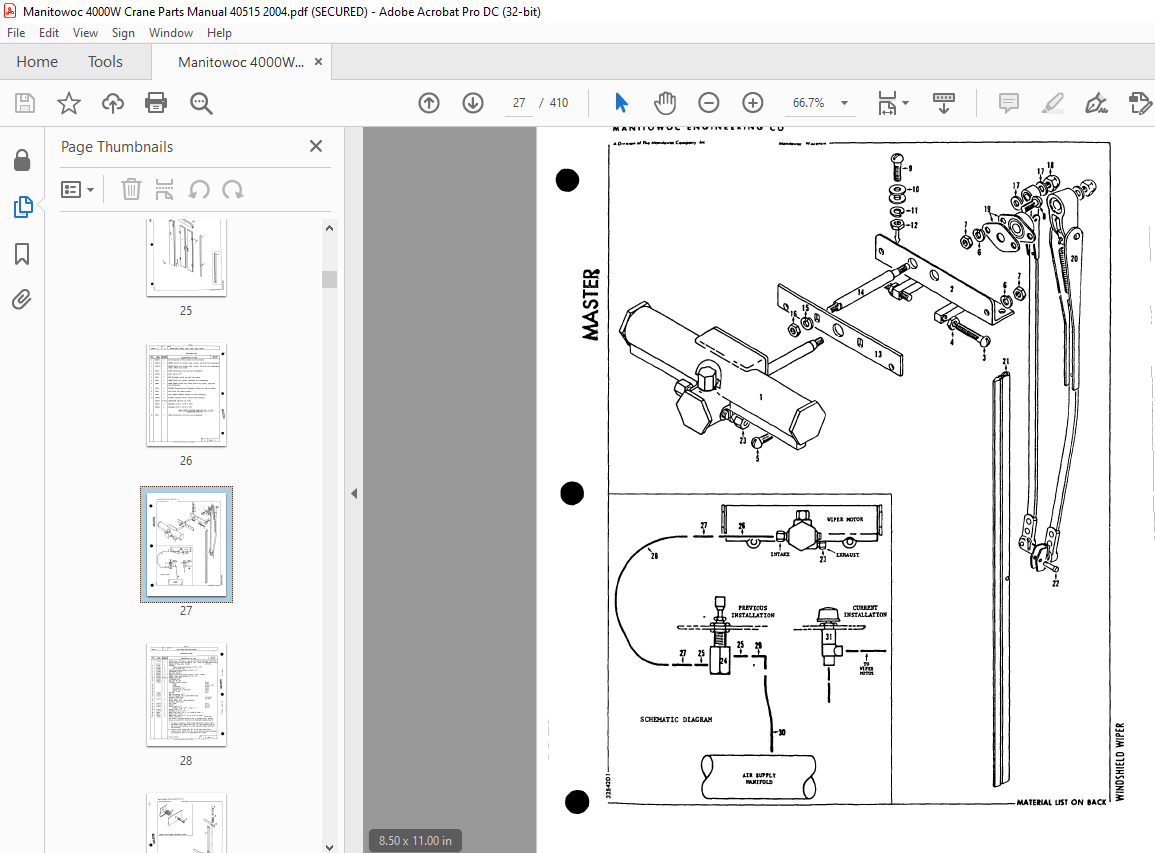Activate the Hand pan tool

[664, 103]
